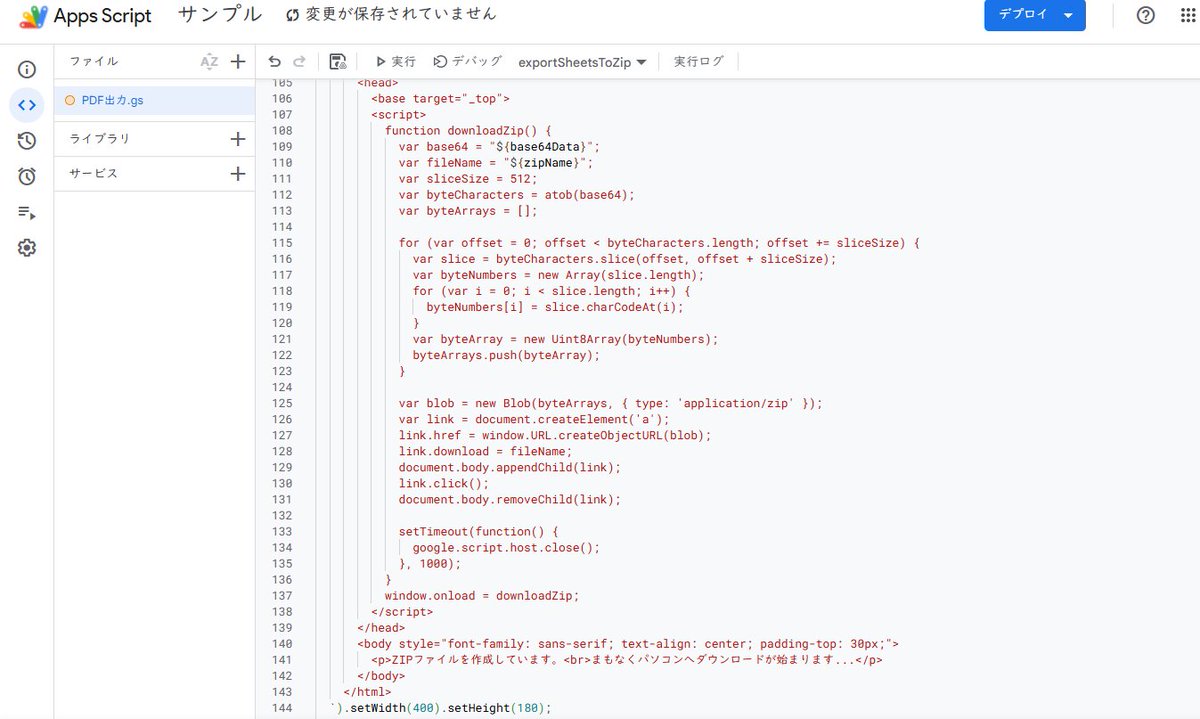Click the 変更が保存されていません status
Viewport: 1200px width, 719px height.
390,15
